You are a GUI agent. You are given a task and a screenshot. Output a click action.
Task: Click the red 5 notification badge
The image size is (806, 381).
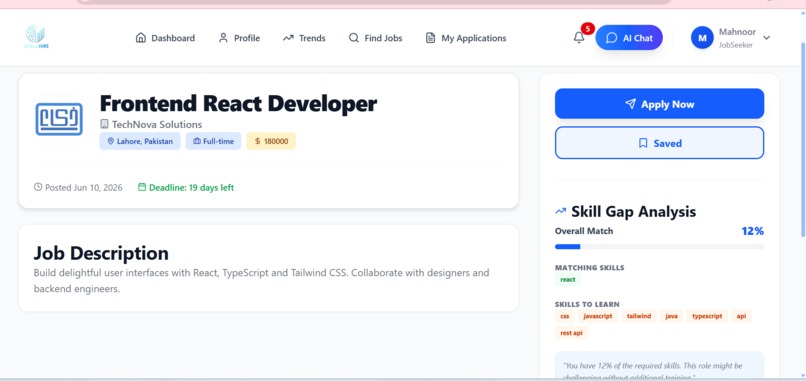click(588, 29)
